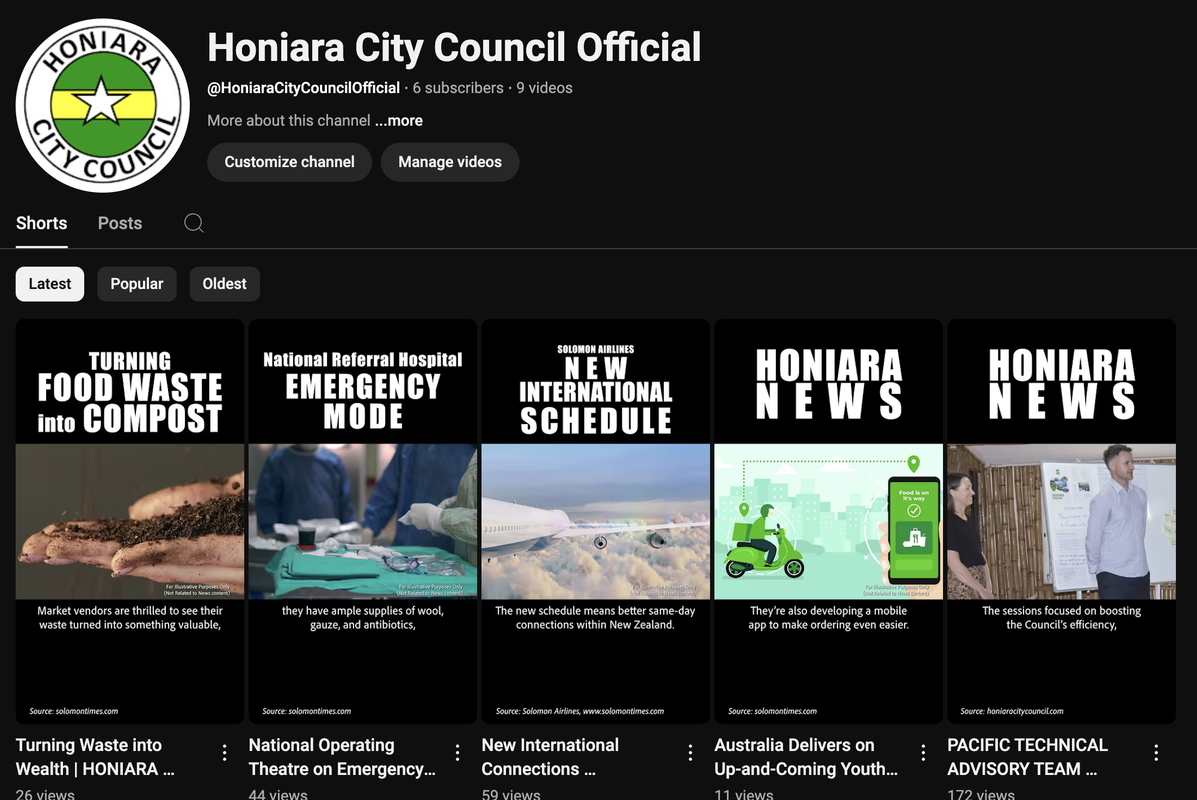This screenshot has width=1197, height=800.
Task: Open PACIFIC TECHNICAL ADVISORY TEAM title link
Action: point(1028,756)
